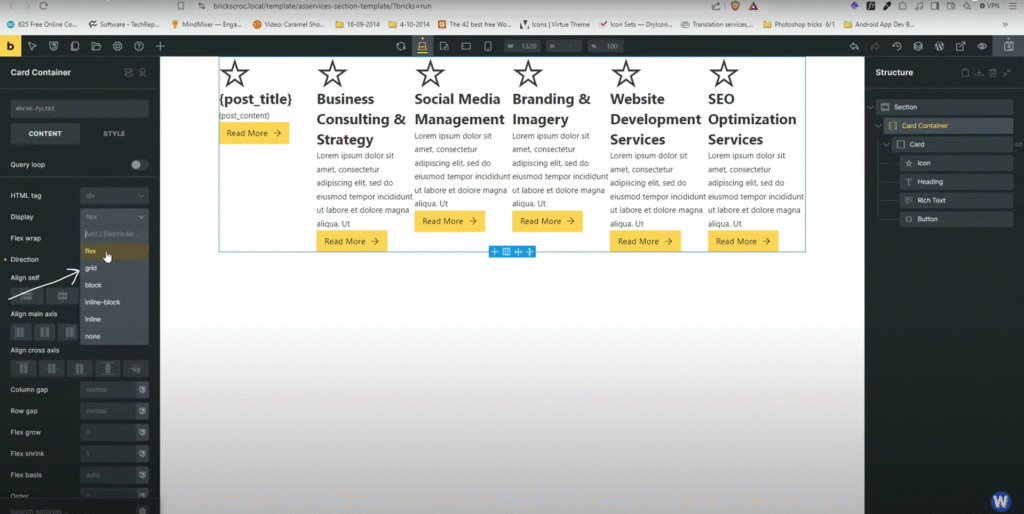Open revisions history icon
Image resolution: width=1024 pixels, height=514 pixels.
click(896, 46)
